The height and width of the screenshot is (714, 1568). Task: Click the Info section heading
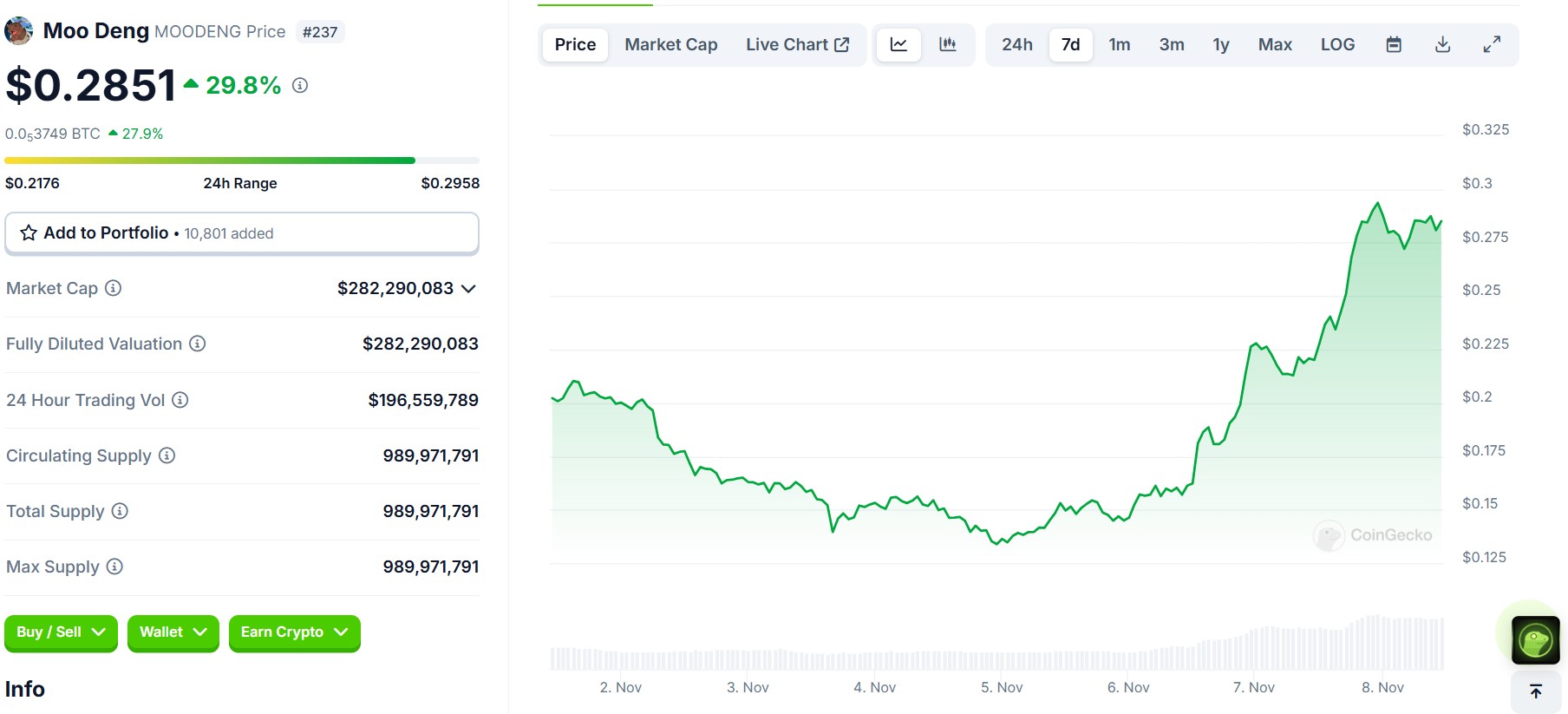tap(25, 689)
